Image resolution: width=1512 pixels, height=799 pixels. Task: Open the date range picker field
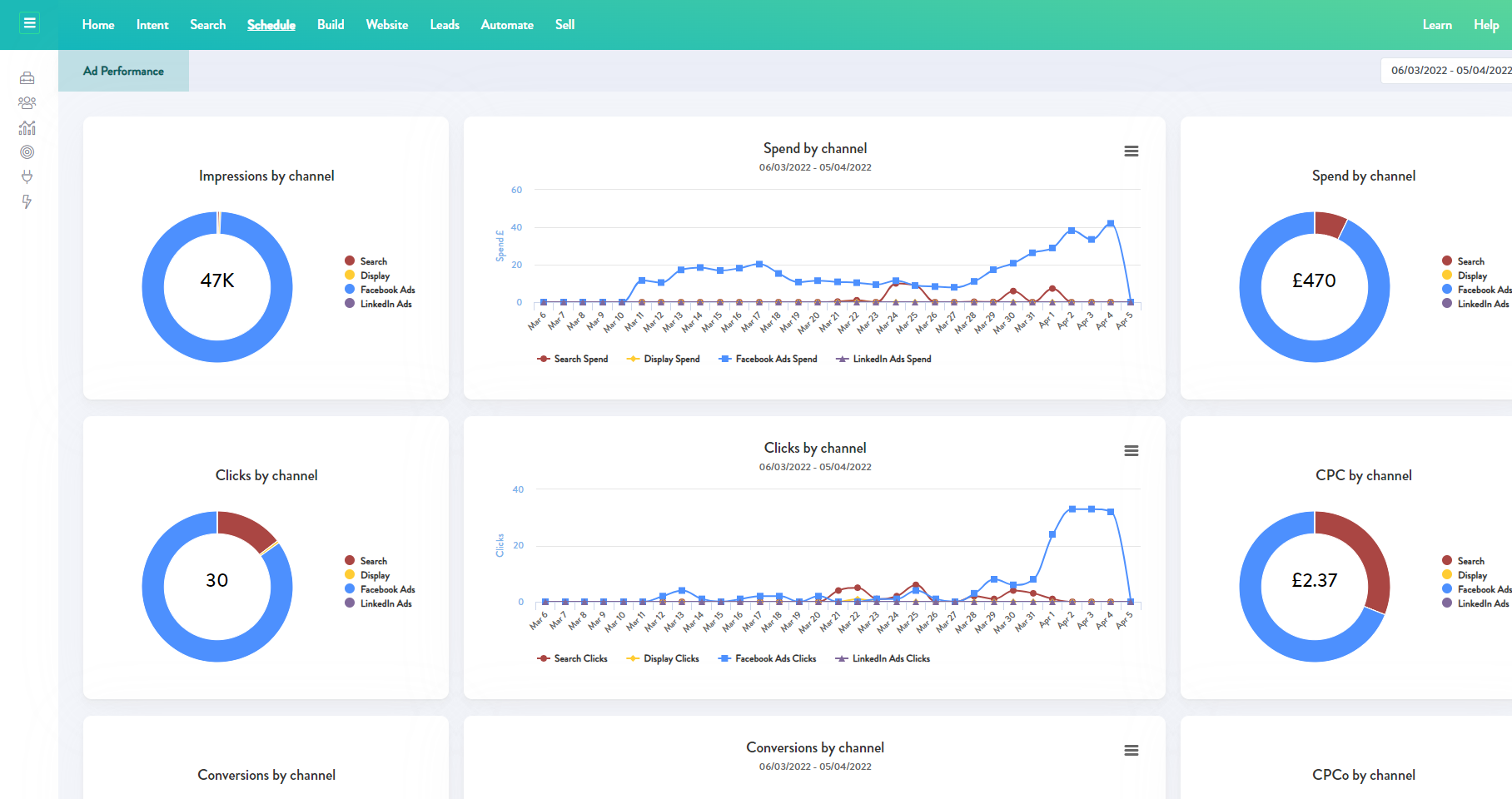(x=1447, y=71)
